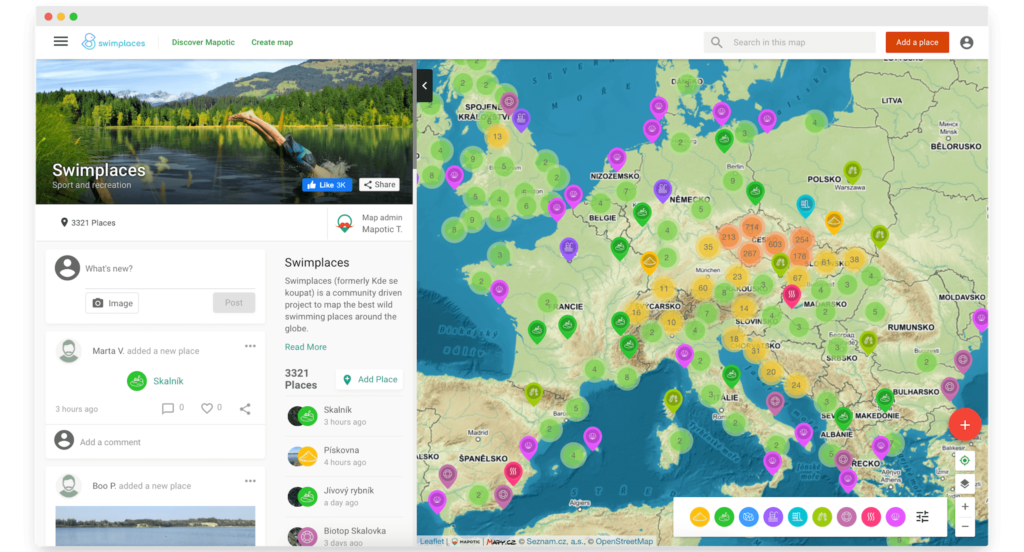Click the Post button
Image resolution: width=1024 pixels, height=552 pixels.
234,302
